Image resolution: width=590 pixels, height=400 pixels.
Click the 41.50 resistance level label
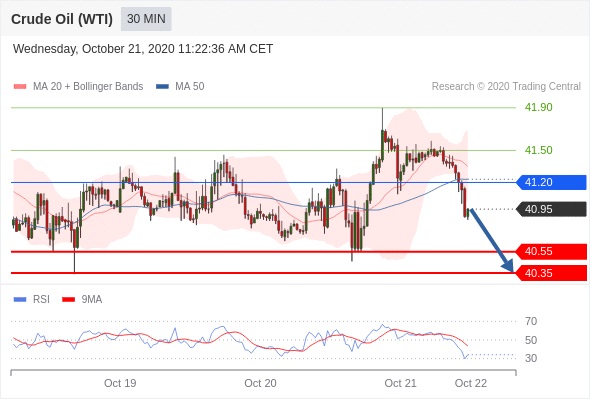pos(539,150)
